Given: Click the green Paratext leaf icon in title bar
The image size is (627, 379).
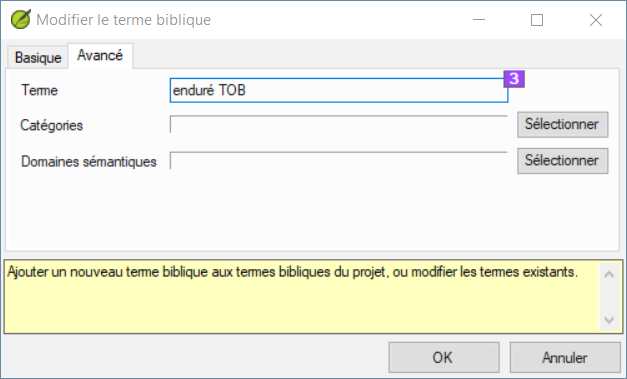Looking at the screenshot, I should click(21, 19).
